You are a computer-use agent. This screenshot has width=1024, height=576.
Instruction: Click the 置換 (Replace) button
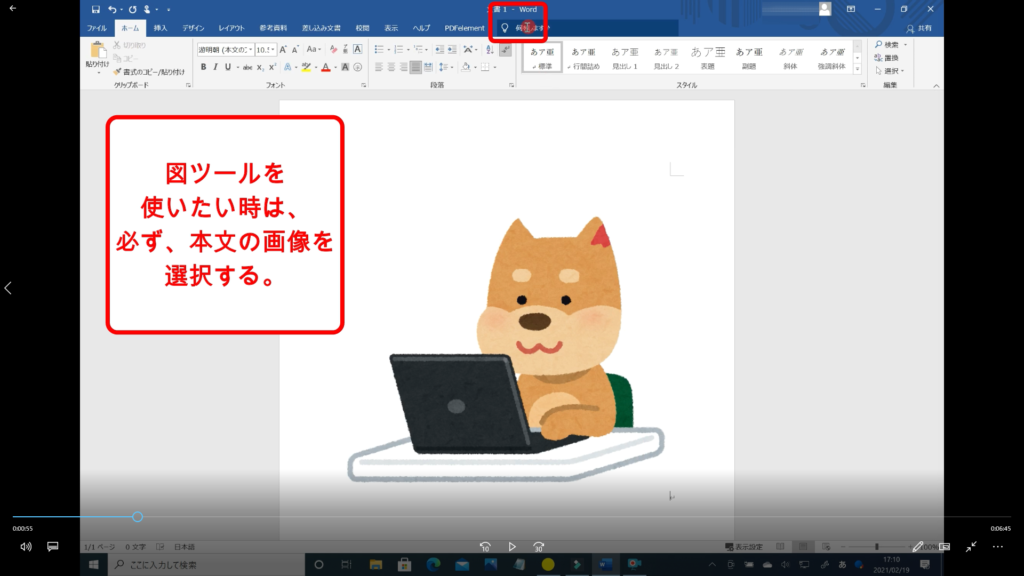889,58
